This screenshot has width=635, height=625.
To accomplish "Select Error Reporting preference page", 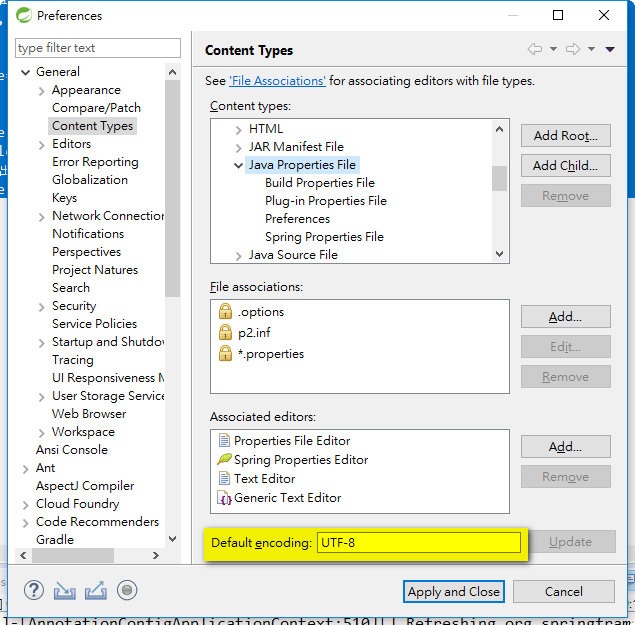I will [x=95, y=162].
